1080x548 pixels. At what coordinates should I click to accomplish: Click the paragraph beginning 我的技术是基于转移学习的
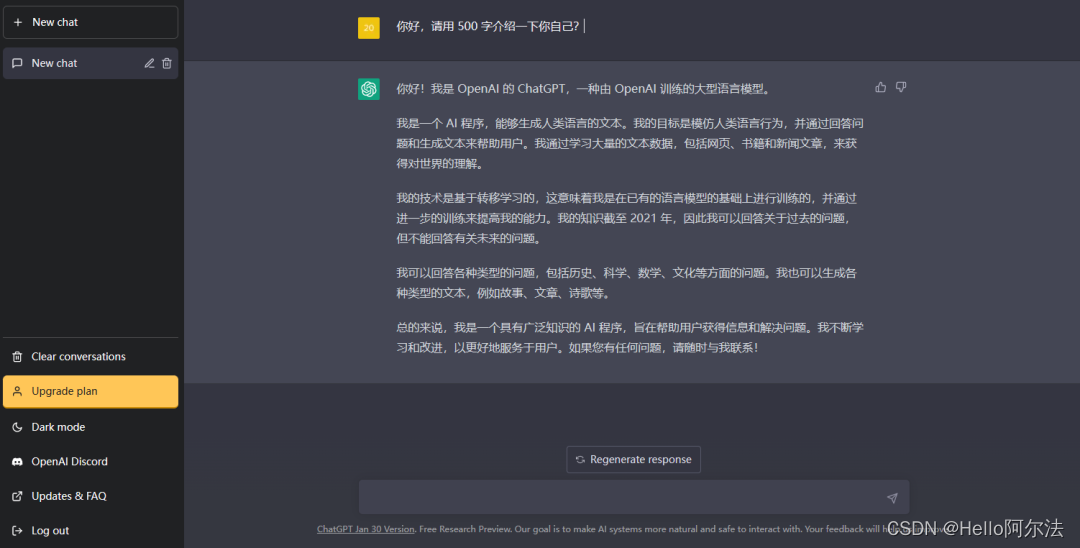coord(627,218)
